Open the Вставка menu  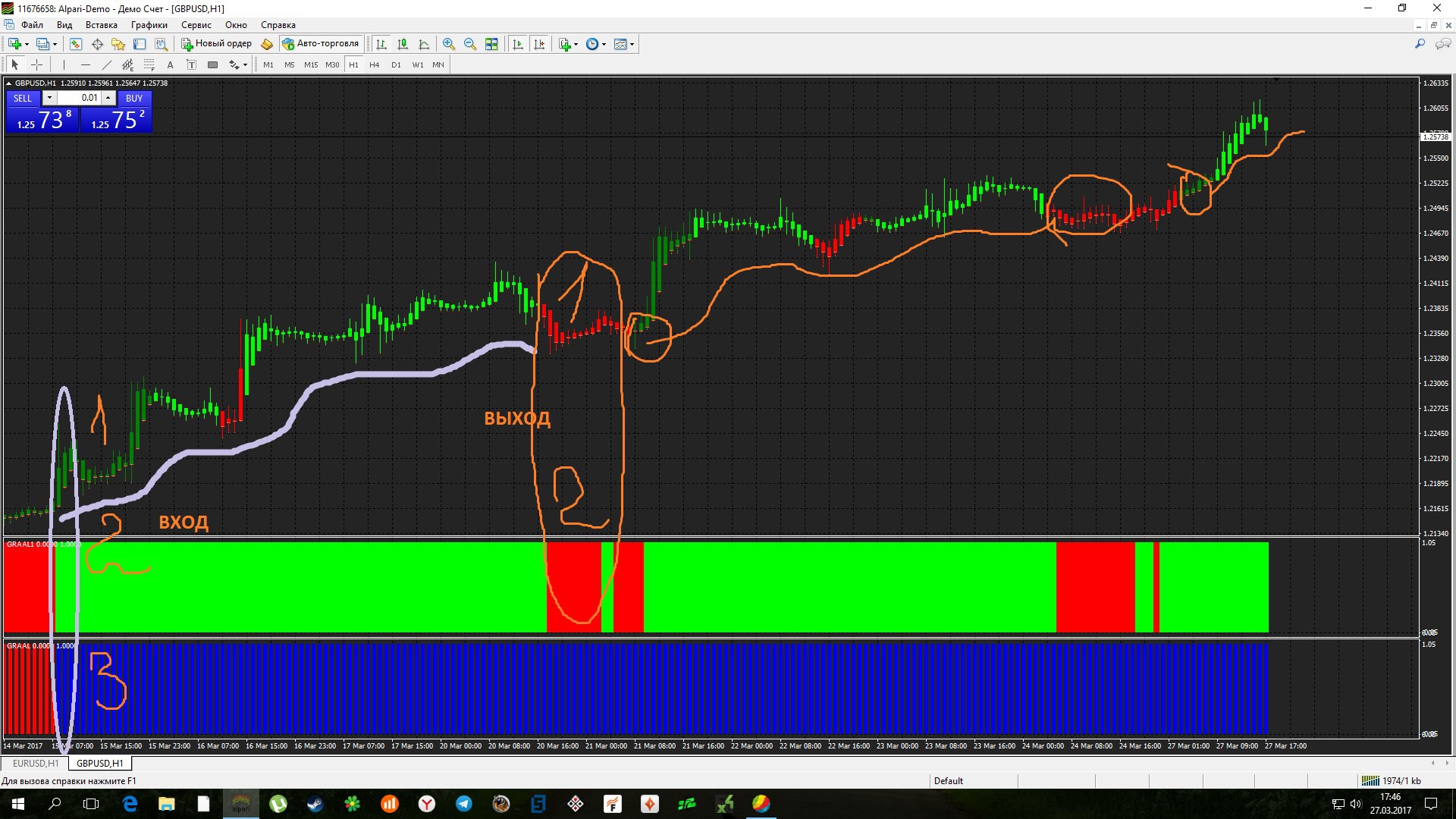(x=102, y=25)
